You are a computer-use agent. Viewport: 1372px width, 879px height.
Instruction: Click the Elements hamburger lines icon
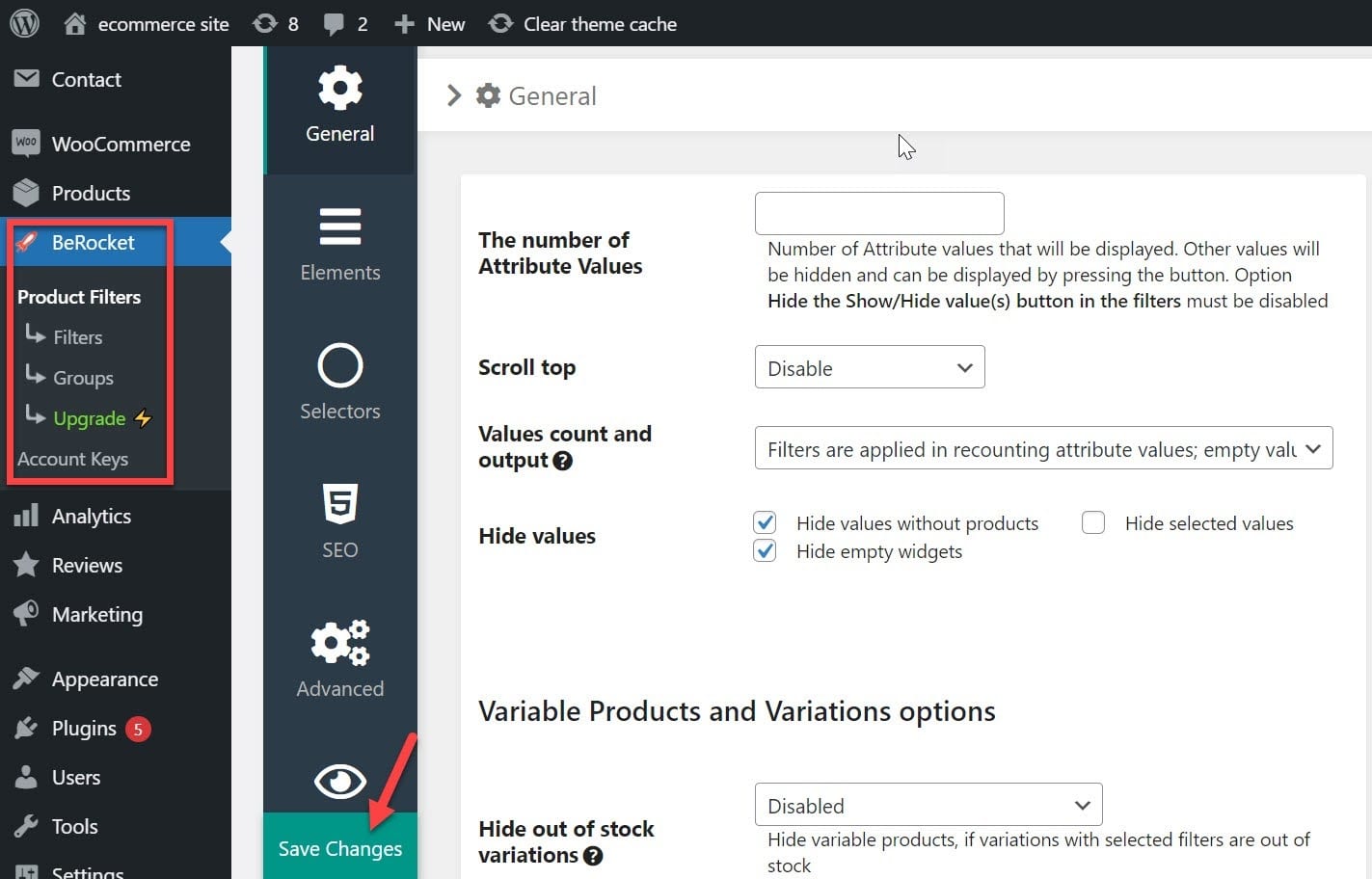[340, 227]
